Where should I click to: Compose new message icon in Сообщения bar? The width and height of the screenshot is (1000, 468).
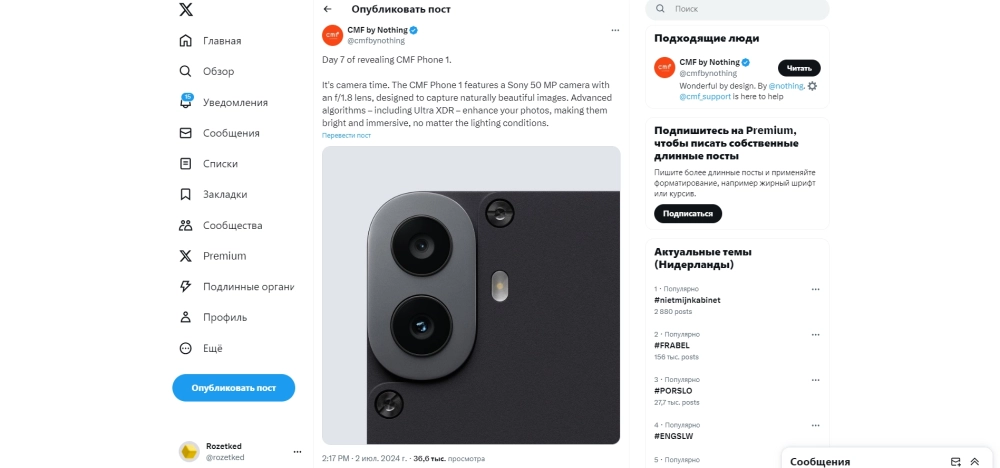tap(955, 462)
